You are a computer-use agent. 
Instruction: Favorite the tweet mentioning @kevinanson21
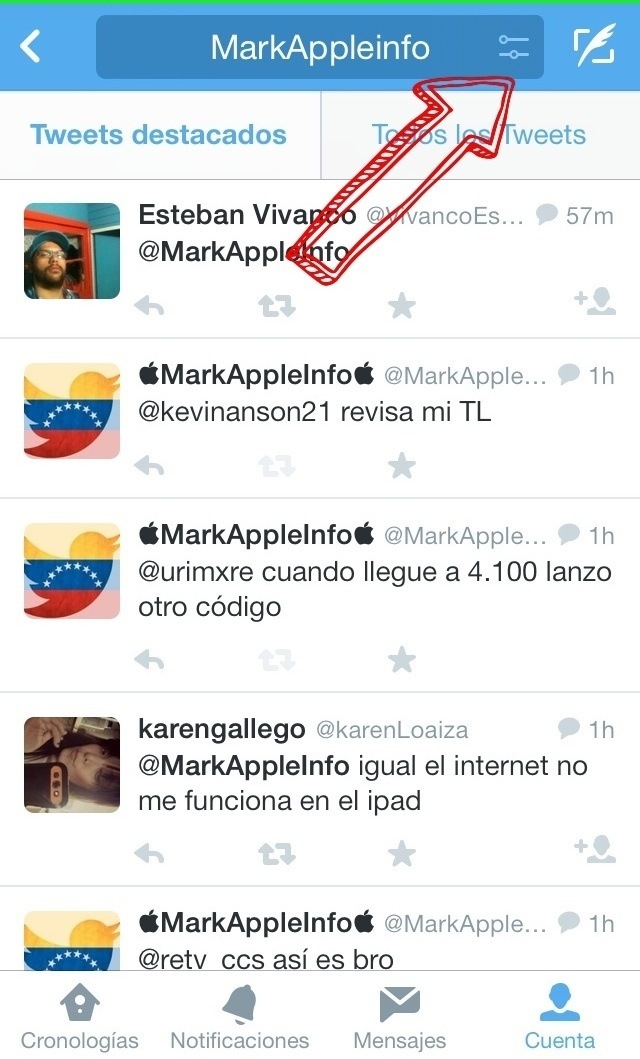[x=402, y=465]
